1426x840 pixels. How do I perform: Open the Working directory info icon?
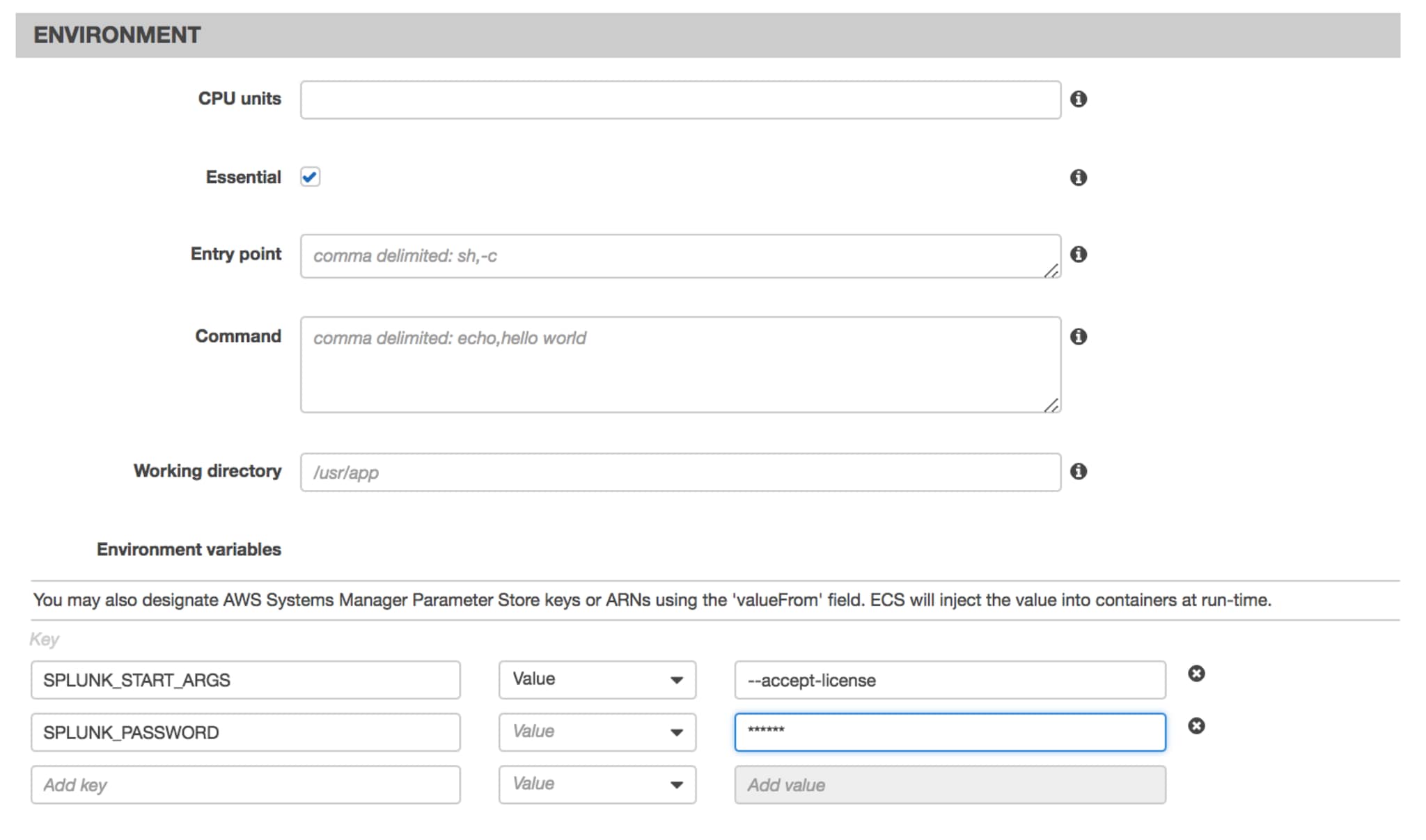(1078, 471)
